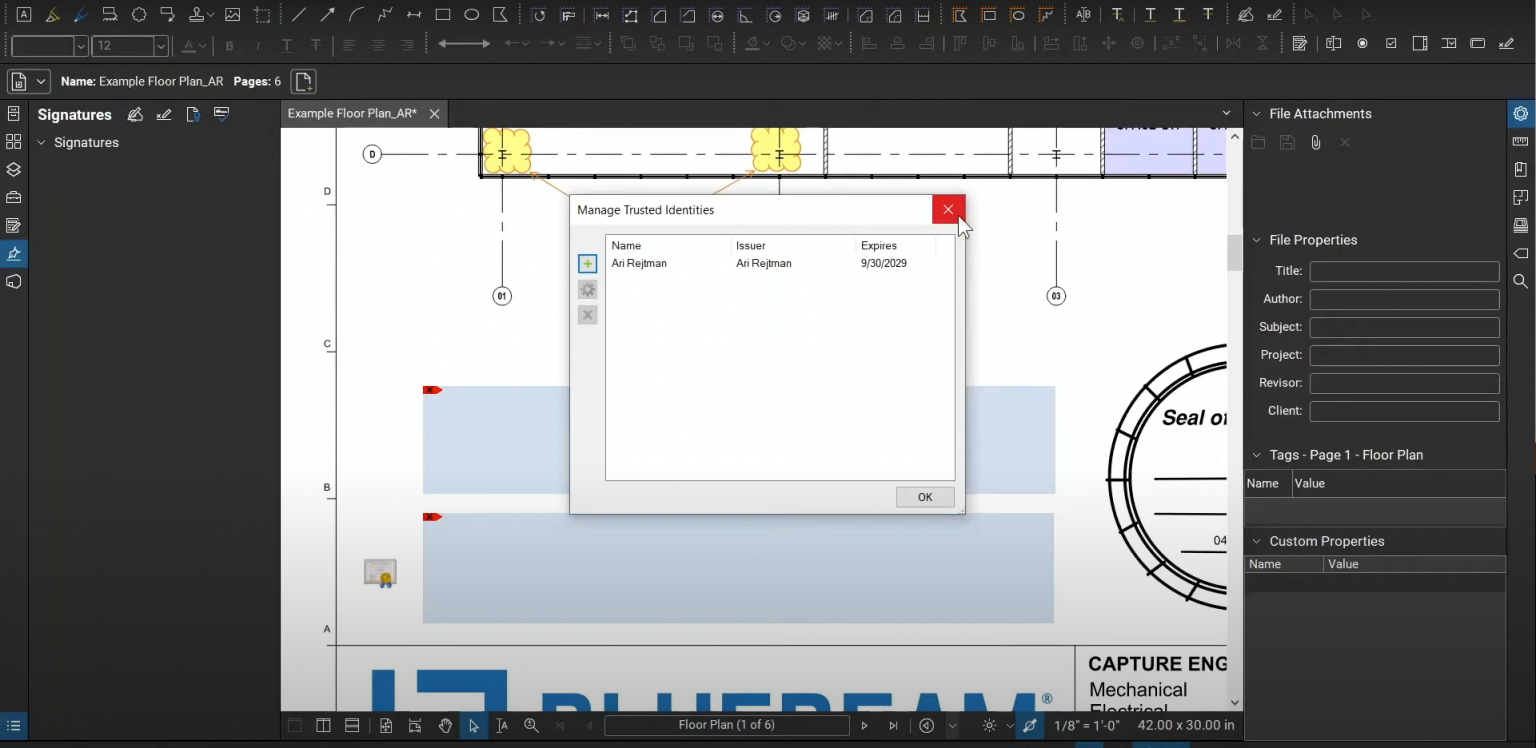Select the Highlight tool
1536x748 pixels.
pos(53,14)
